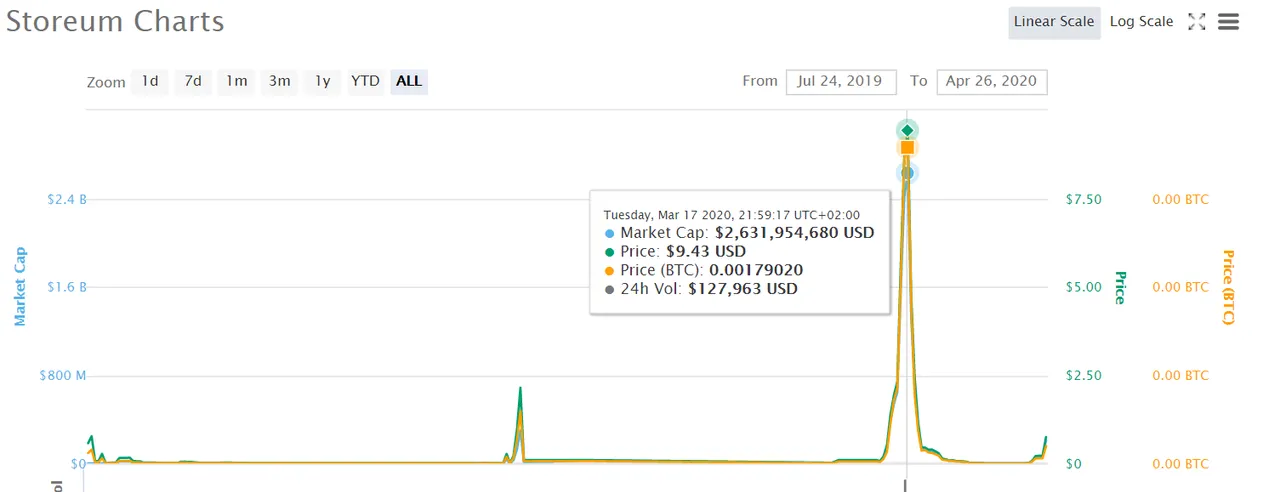Click the Market Cap axis title

click(x=20, y=287)
